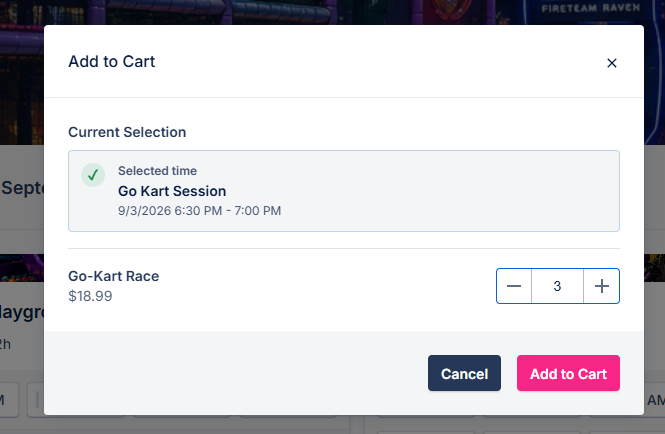Increase Go-Kart Race quantity with plus

601,286
